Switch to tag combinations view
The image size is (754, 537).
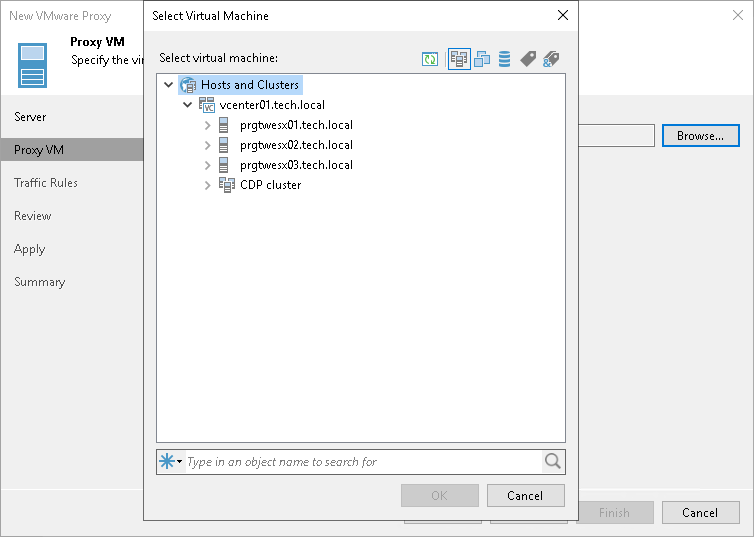(x=551, y=59)
